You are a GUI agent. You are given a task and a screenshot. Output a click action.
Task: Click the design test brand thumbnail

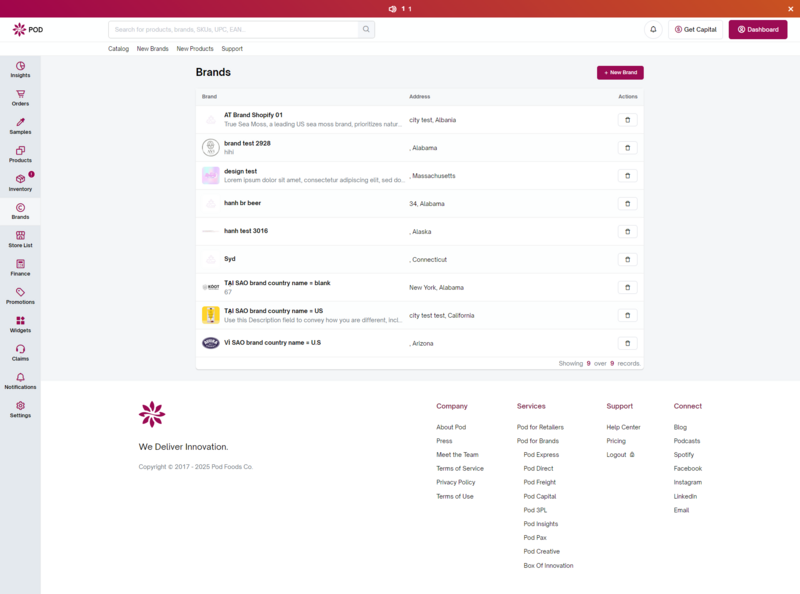click(211, 175)
